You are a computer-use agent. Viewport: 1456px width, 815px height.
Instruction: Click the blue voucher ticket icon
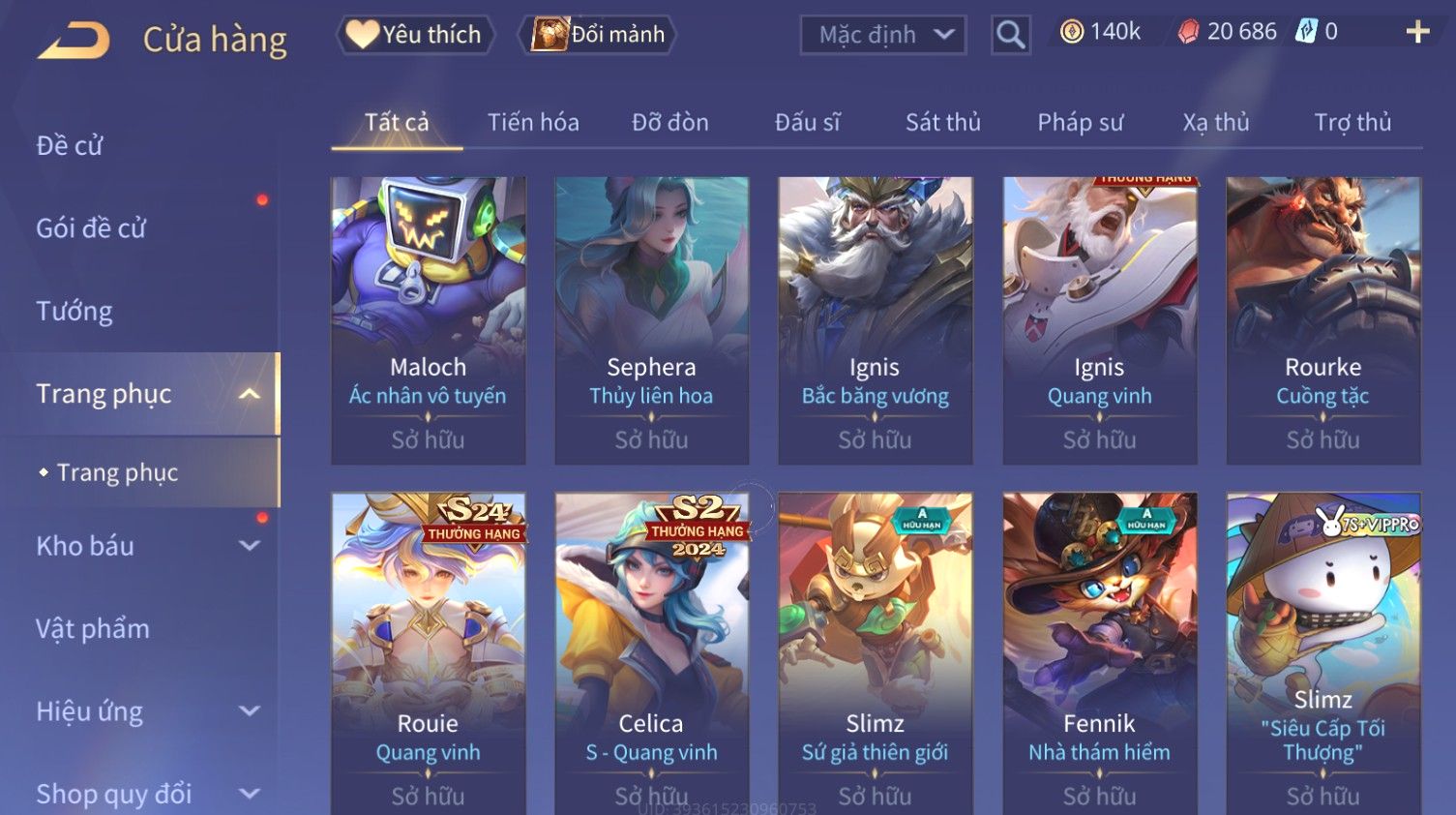[1306, 32]
